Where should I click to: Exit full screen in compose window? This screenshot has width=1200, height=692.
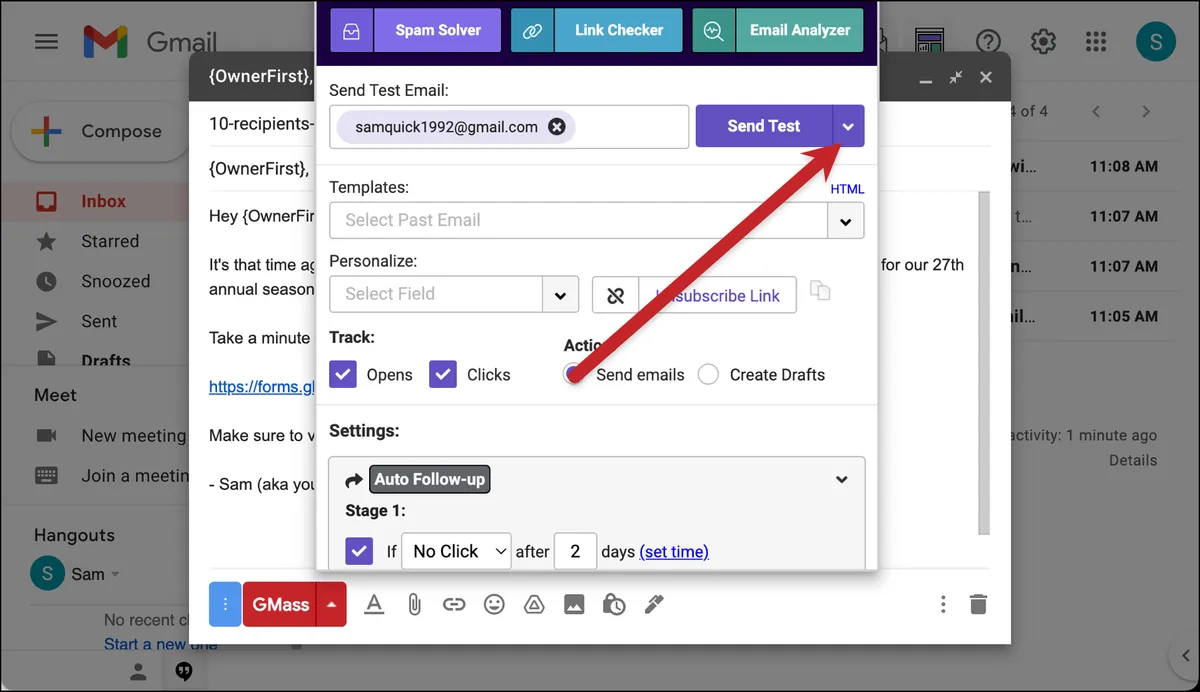[x=956, y=77]
